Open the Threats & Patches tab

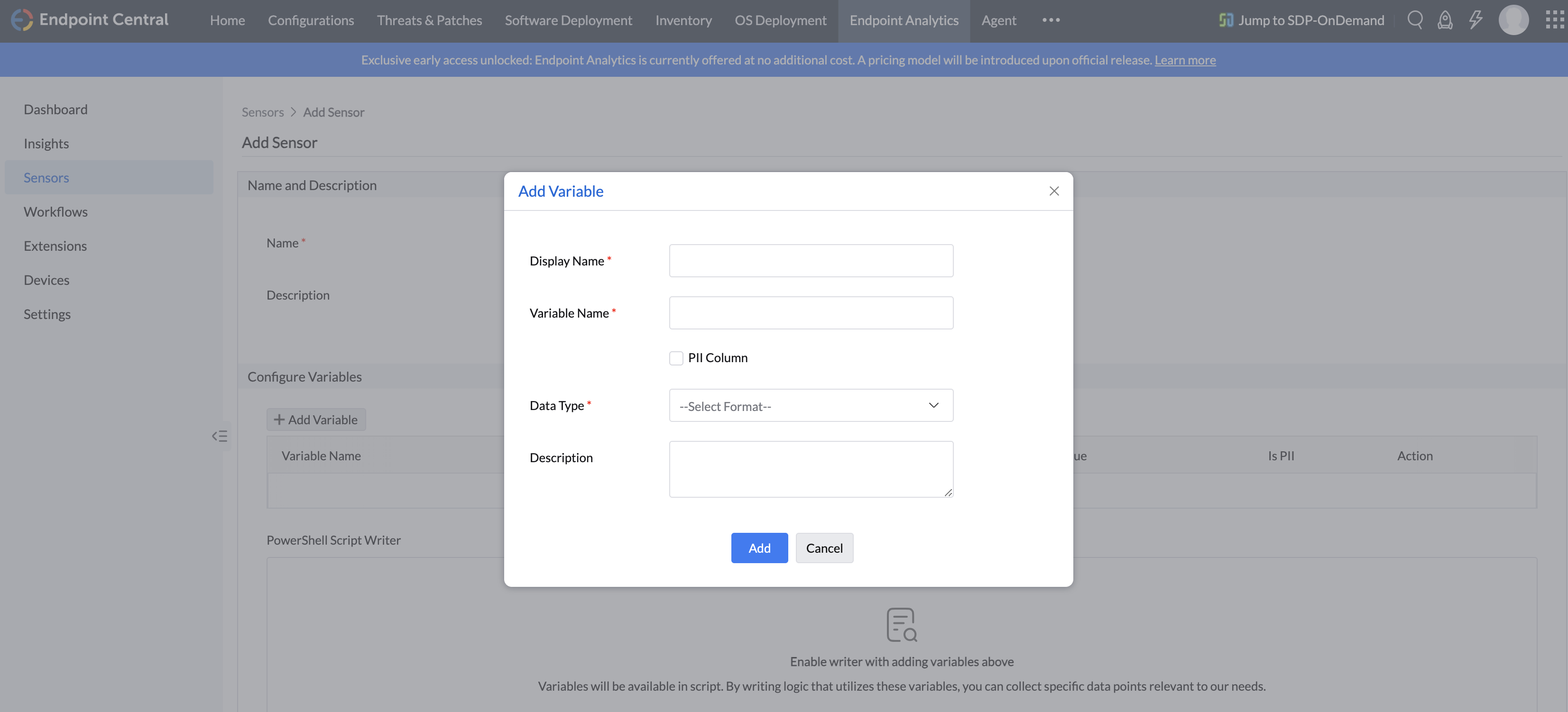point(429,20)
